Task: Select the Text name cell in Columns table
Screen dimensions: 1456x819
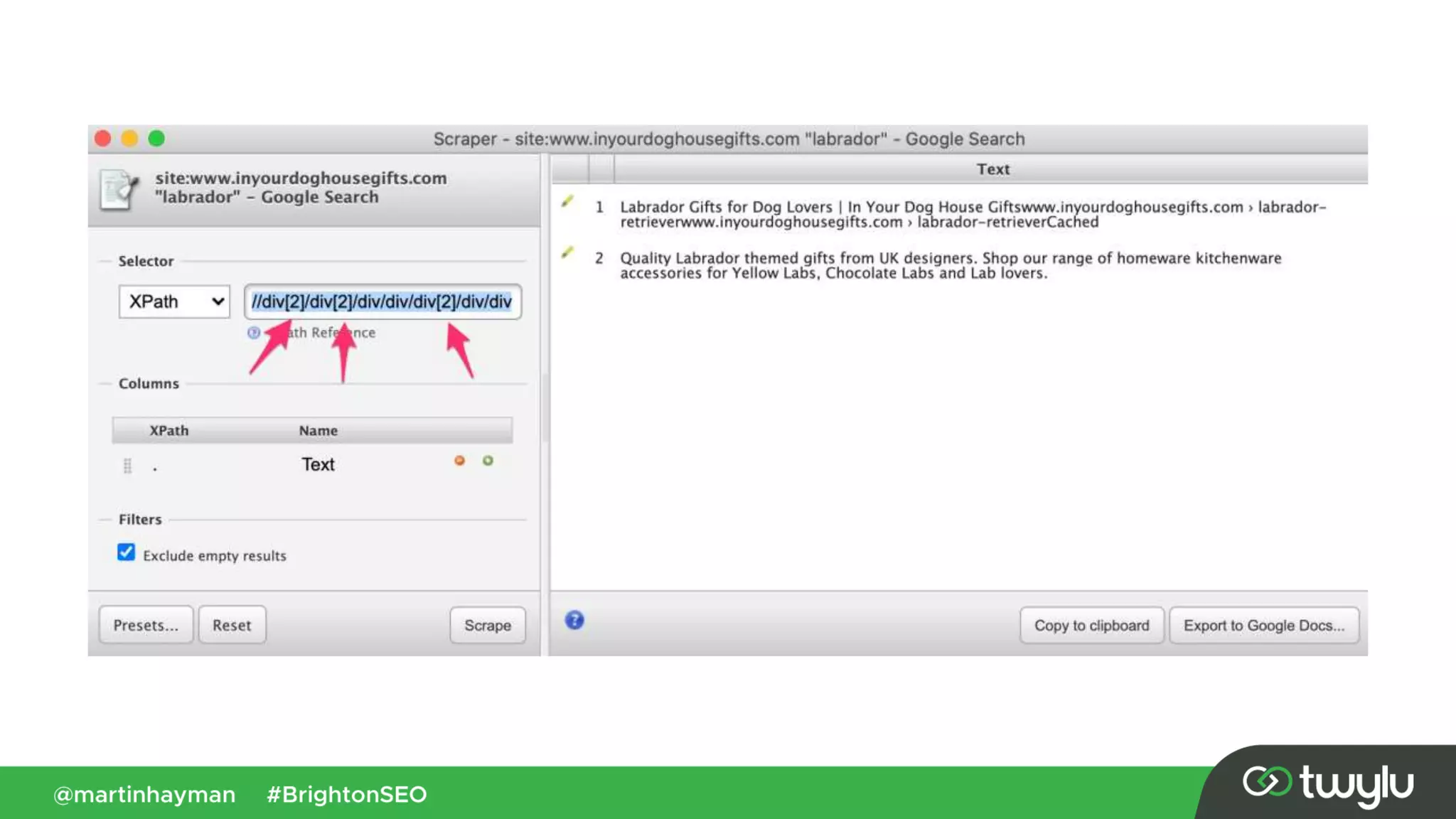Action: [318, 464]
